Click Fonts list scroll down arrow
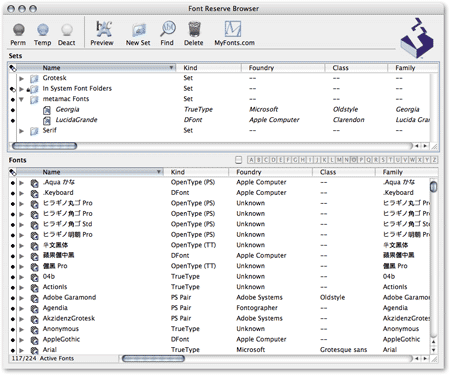Image resolution: width=450 pixels, height=375 pixels. pos(433,350)
